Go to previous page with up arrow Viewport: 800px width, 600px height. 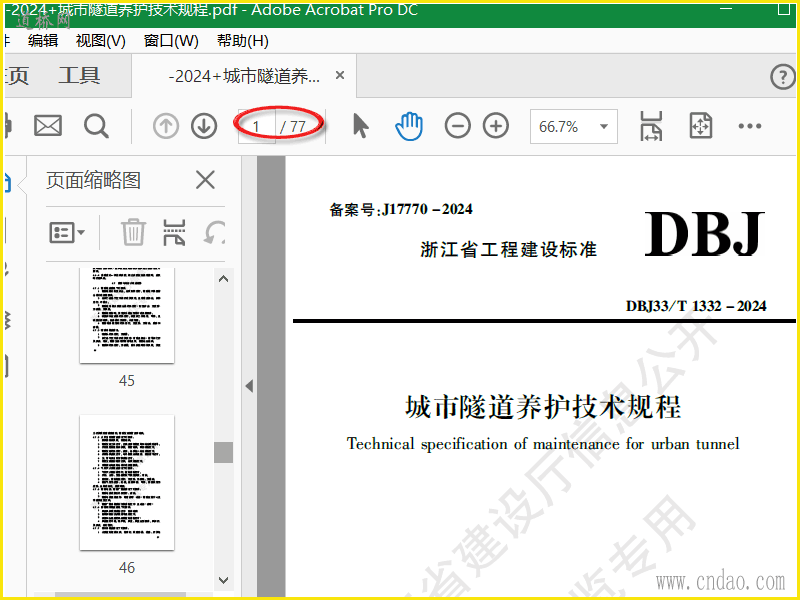point(166,126)
